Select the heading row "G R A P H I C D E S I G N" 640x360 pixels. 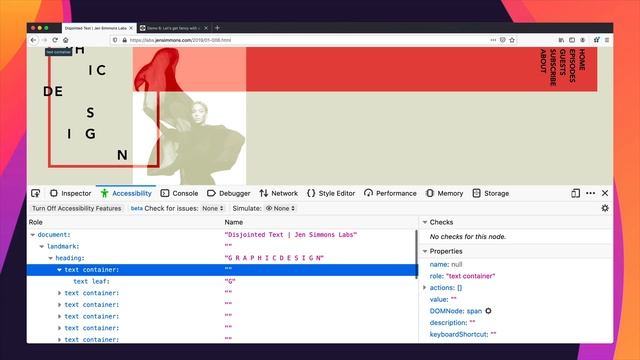coord(222,258)
